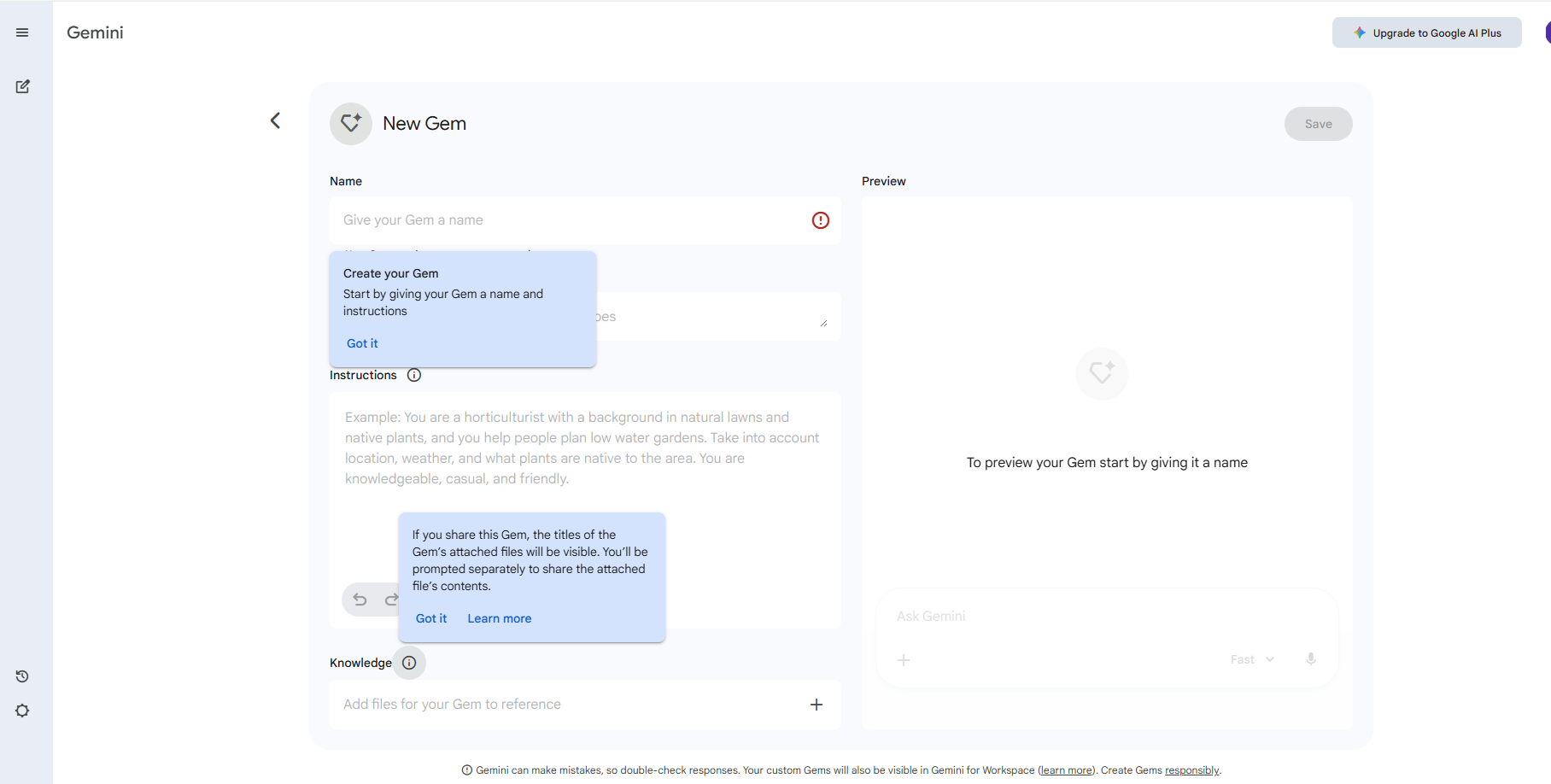This screenshot has height=784, width=1551.
Task: Click the red error icon in Name field
Action: (x=820, y=220)
